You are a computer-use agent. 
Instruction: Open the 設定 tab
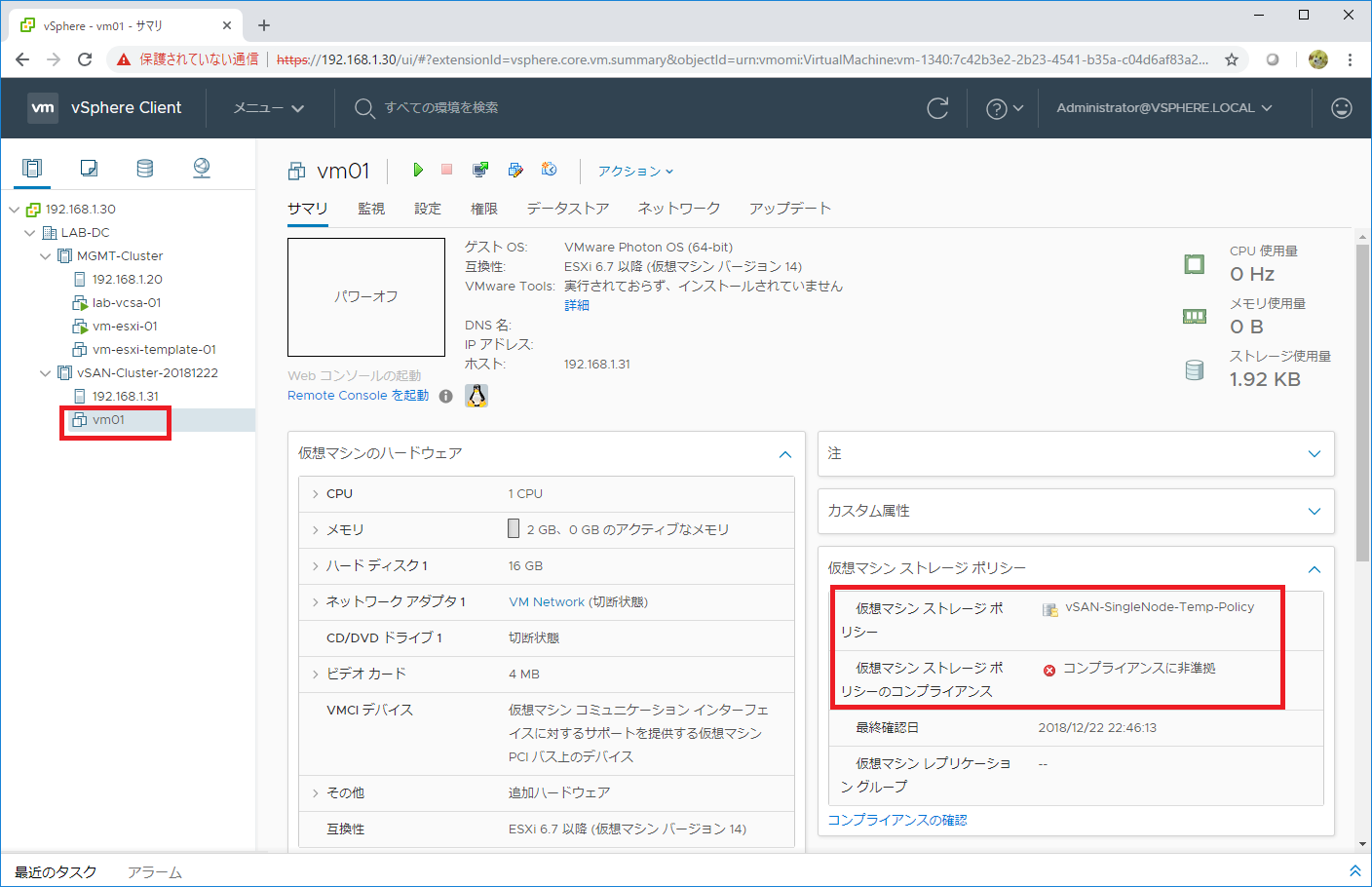(428, 209)
